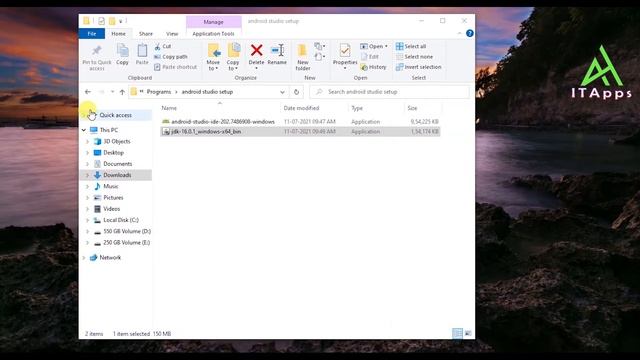640x360 pixels.
Task: Select This PC in navigation pane
Action: [x=109, y=130]
